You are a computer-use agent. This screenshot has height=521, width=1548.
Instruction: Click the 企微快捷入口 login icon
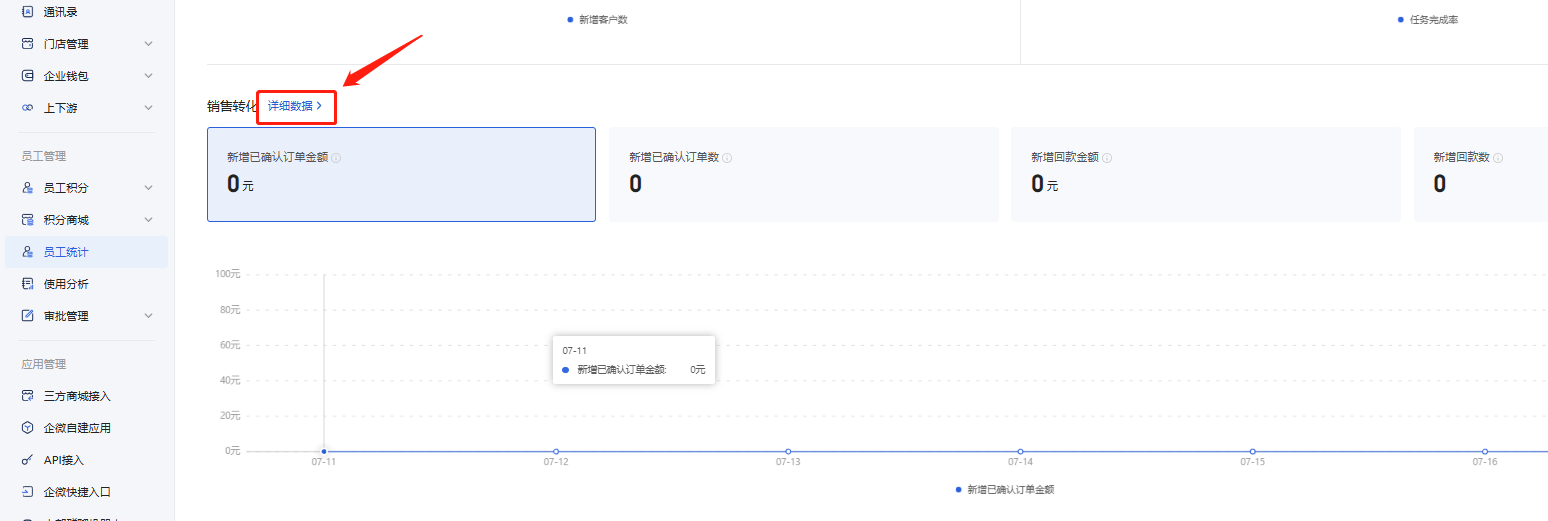point(28,492)
